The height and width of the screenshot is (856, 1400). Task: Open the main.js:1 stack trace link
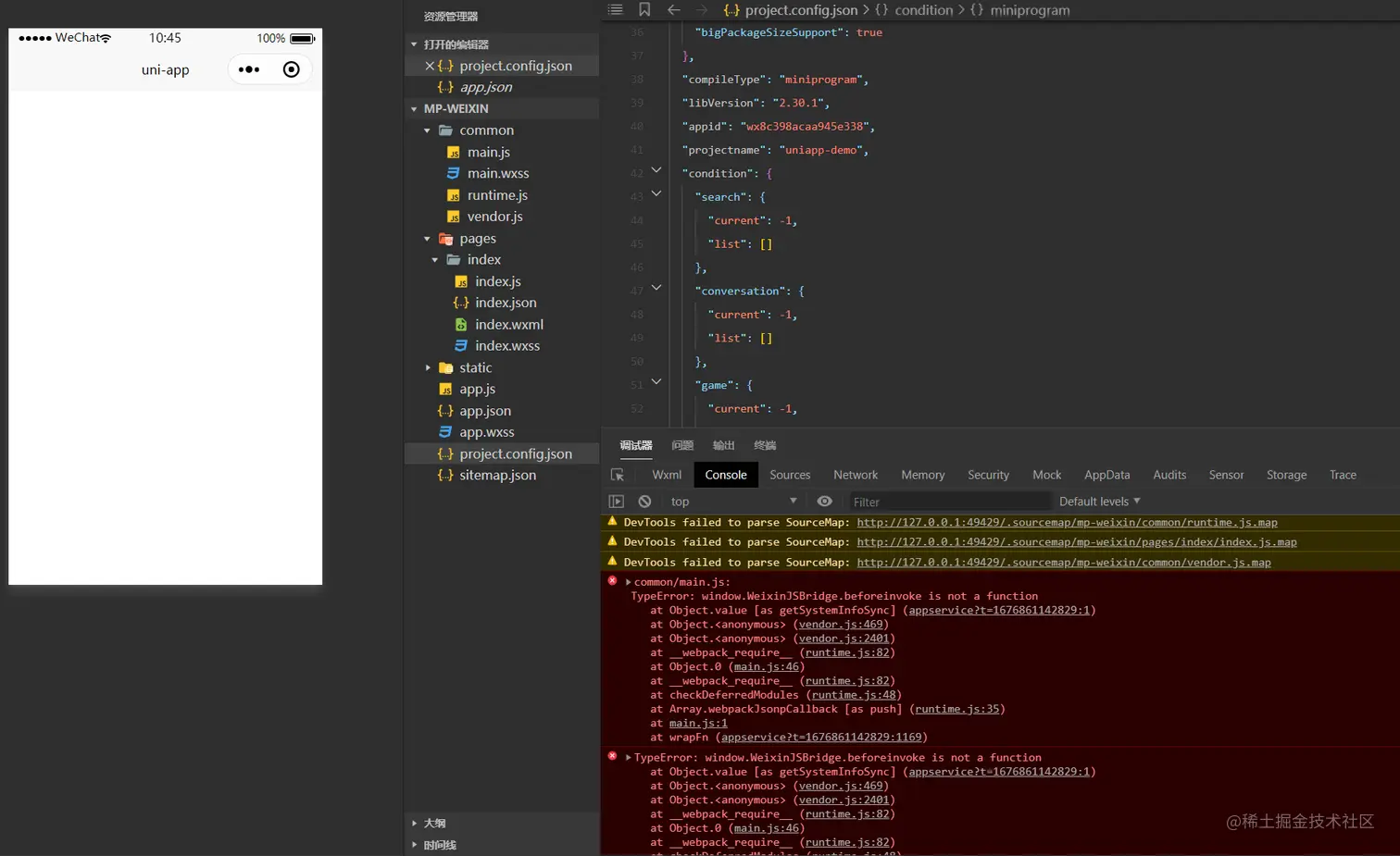click(x=698, y=724)
